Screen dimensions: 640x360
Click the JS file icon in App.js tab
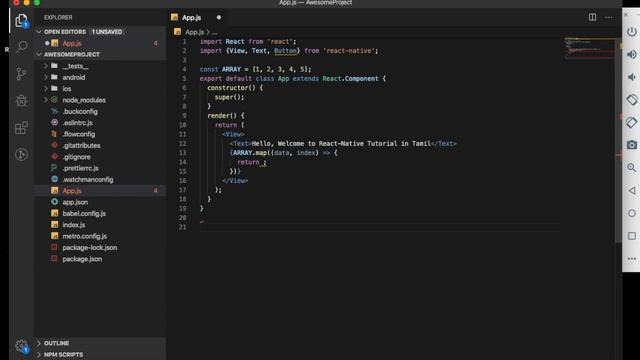175,17
